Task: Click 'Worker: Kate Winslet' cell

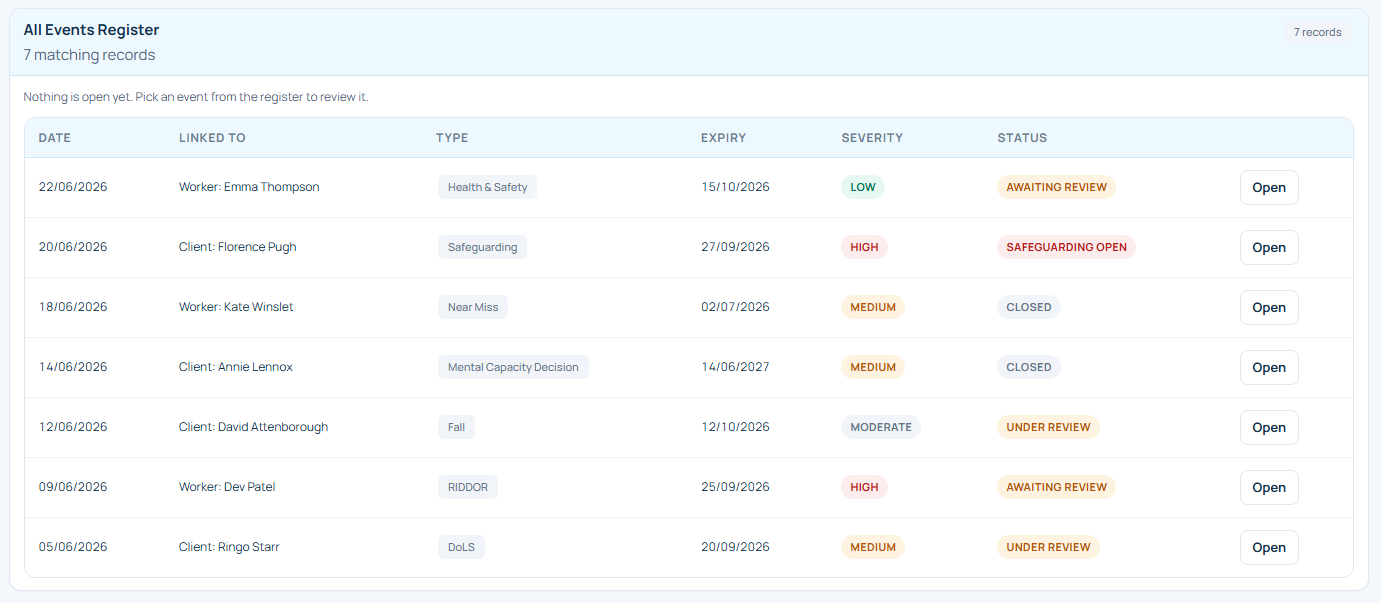Action: coord(236,307)
